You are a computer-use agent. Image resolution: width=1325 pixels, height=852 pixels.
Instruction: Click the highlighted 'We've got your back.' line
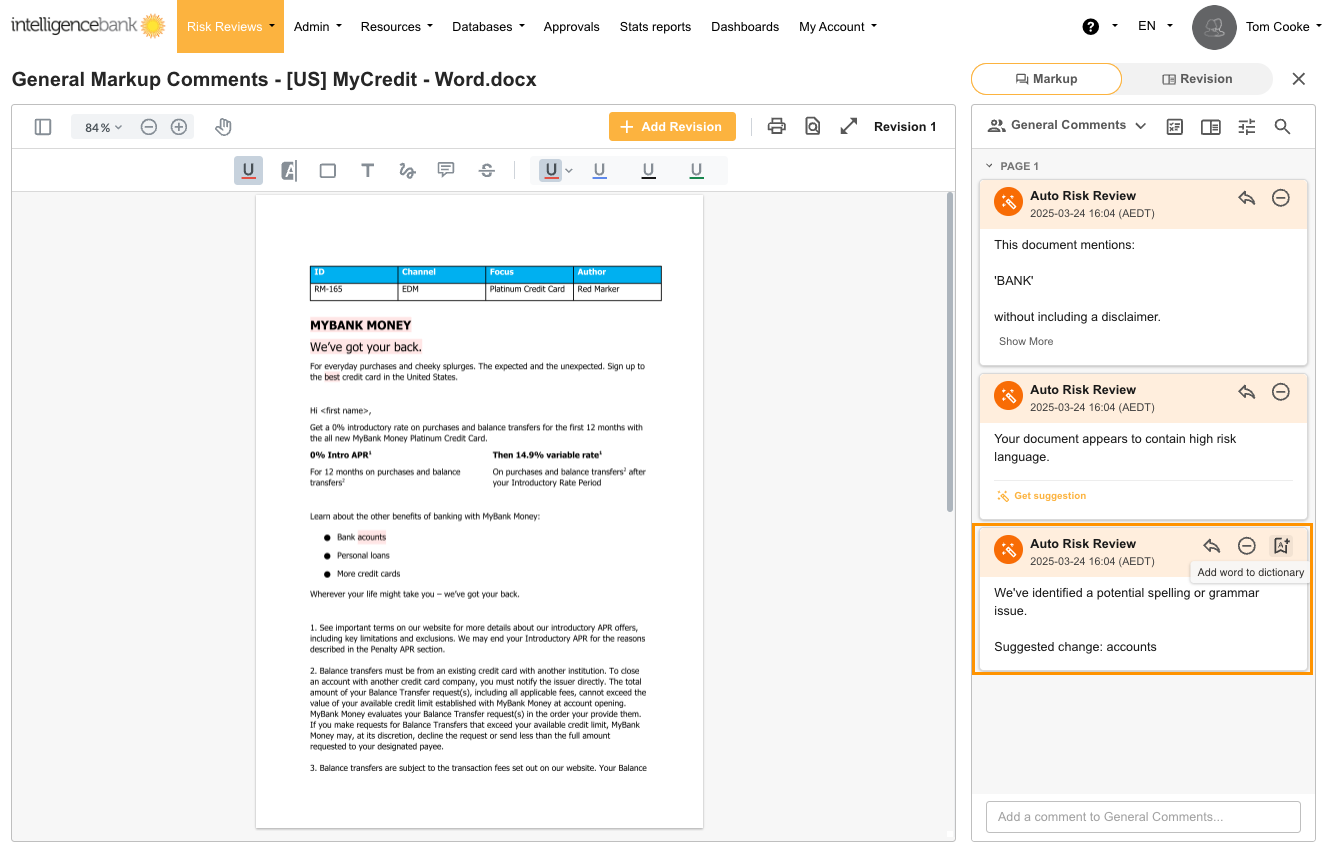pyautogui.click(x=366, y=347)
